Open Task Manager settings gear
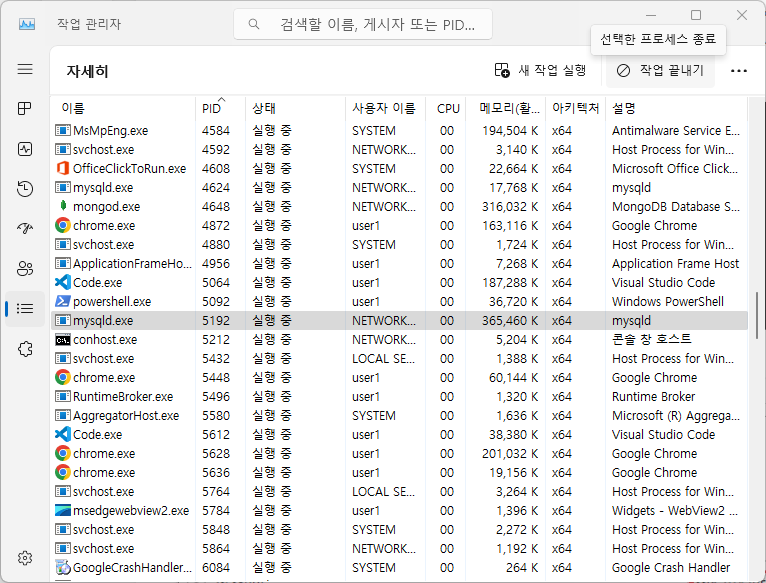The image size is (766, 583). [25, 558]
